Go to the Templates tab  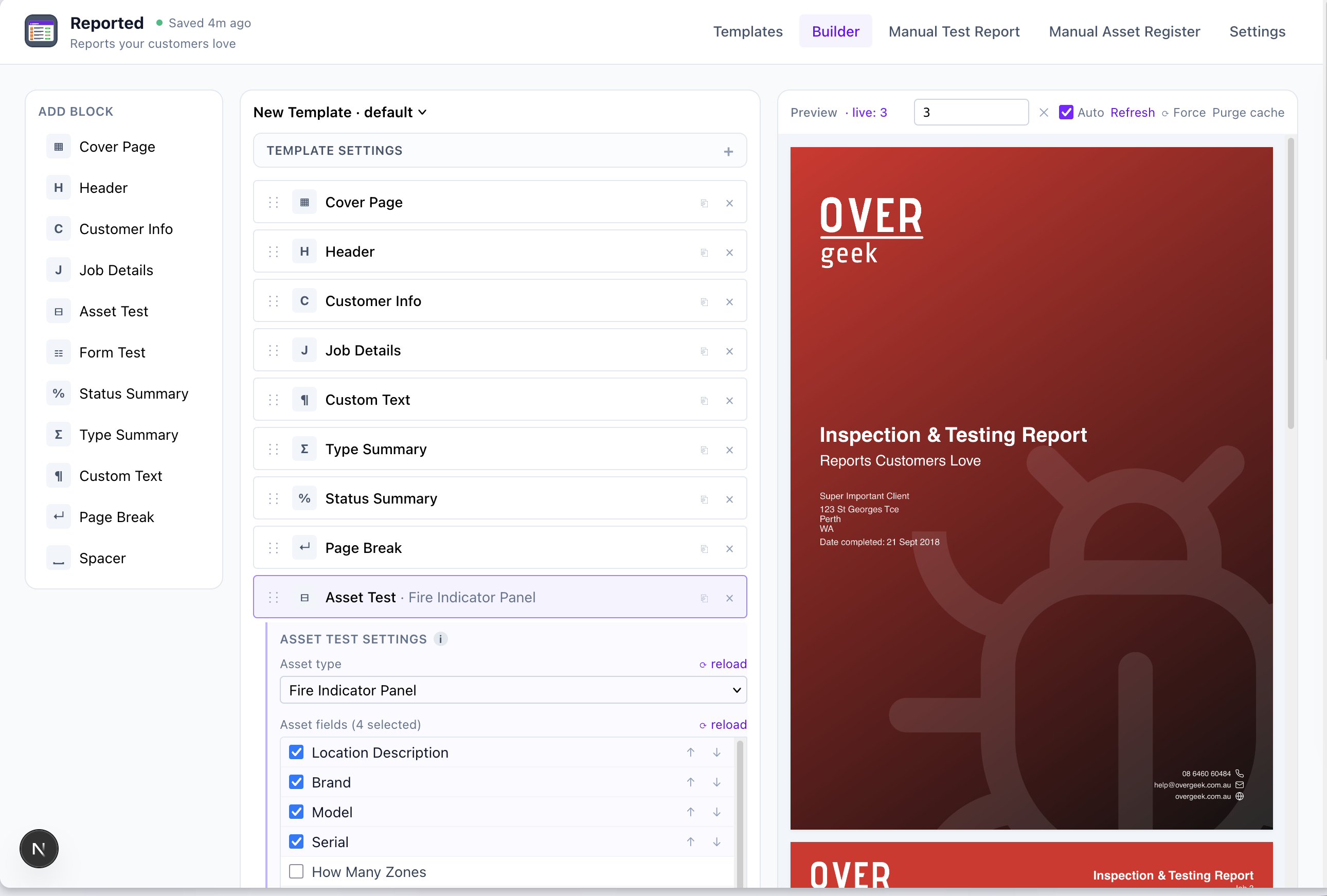point(747,31)
